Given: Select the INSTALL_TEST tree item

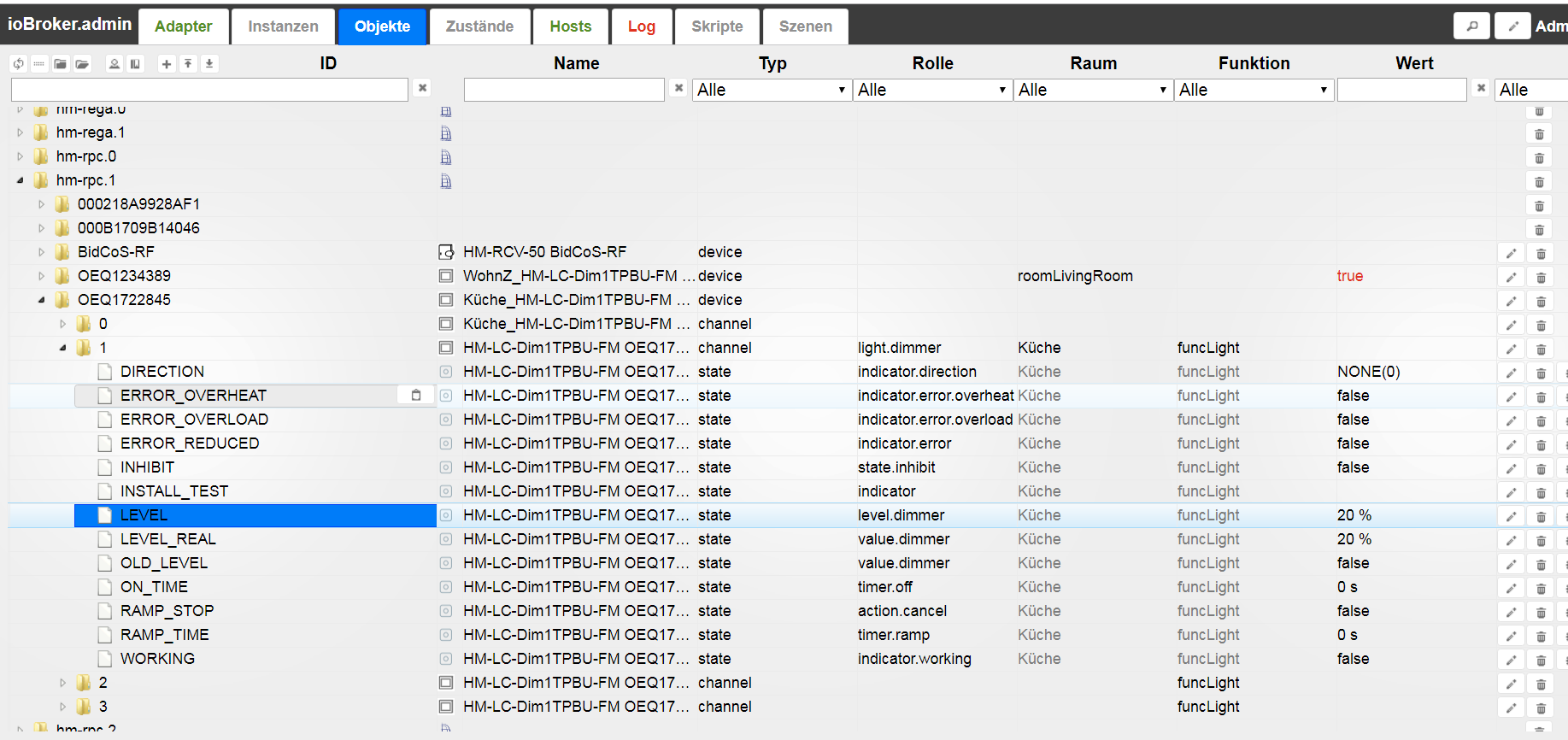Looking at the screenshot, I should tap(174, 491).
